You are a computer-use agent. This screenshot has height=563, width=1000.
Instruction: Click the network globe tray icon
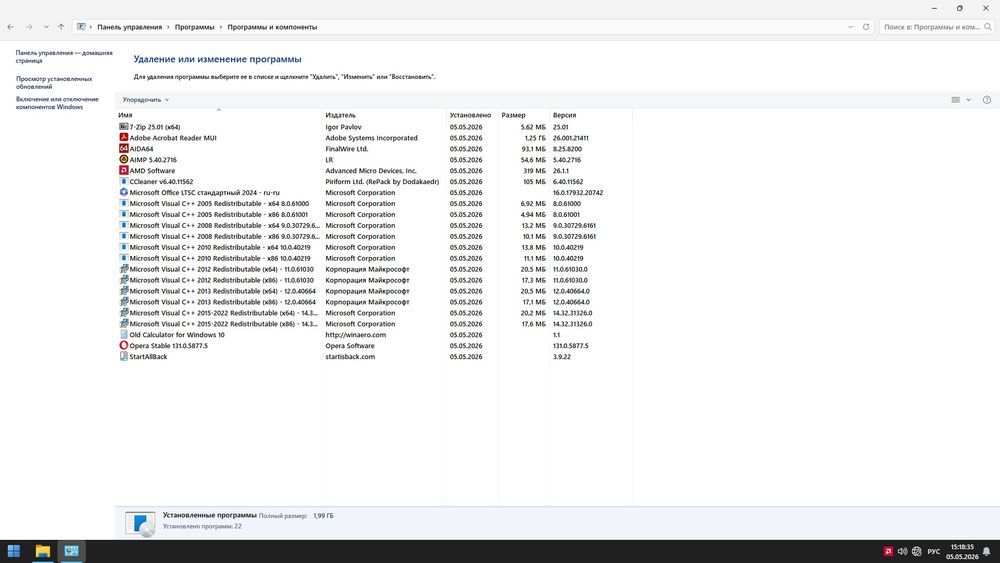pos(917,552)
